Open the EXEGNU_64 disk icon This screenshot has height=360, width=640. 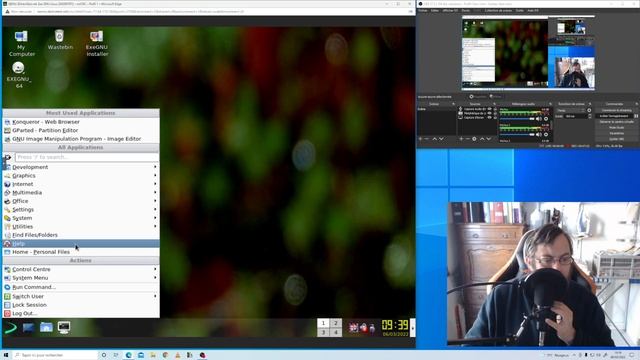[x=18, y=75]
